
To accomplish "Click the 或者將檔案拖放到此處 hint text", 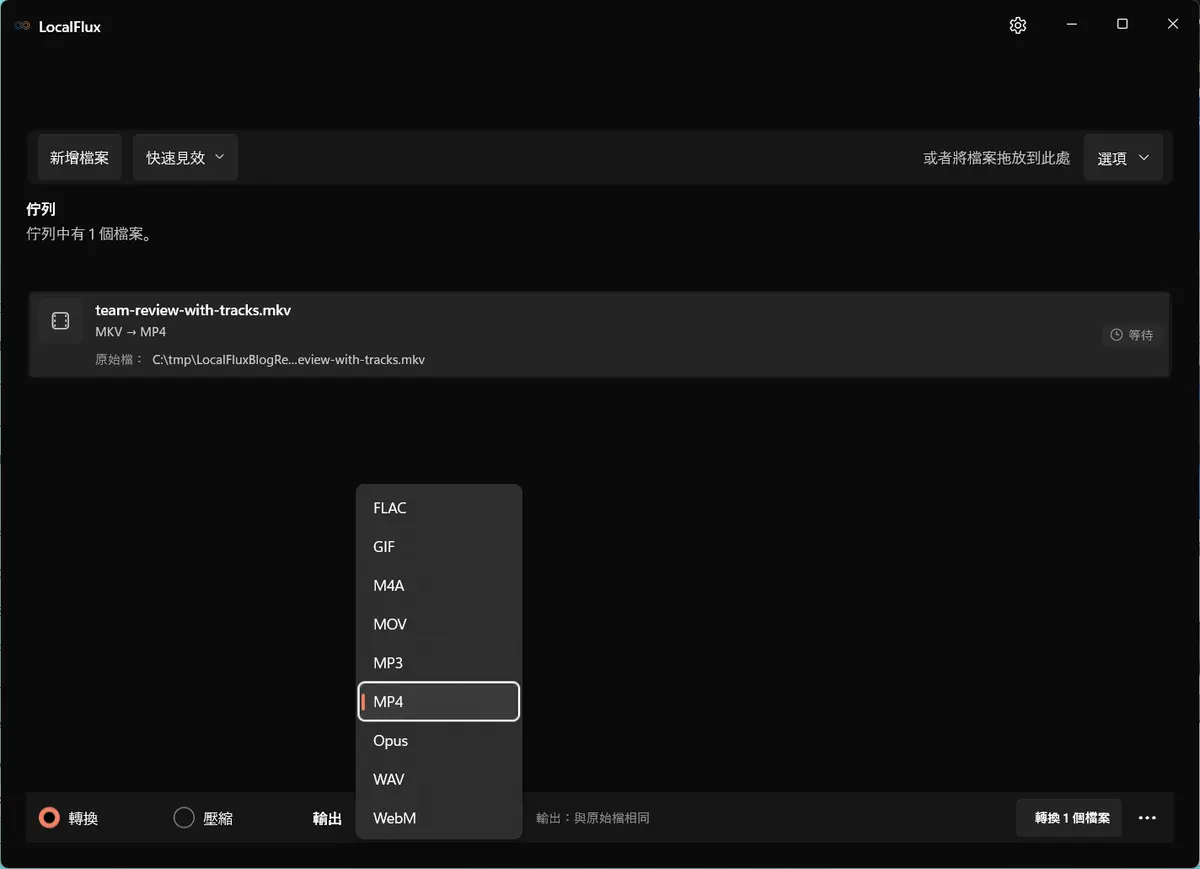I will coord(997,158).
